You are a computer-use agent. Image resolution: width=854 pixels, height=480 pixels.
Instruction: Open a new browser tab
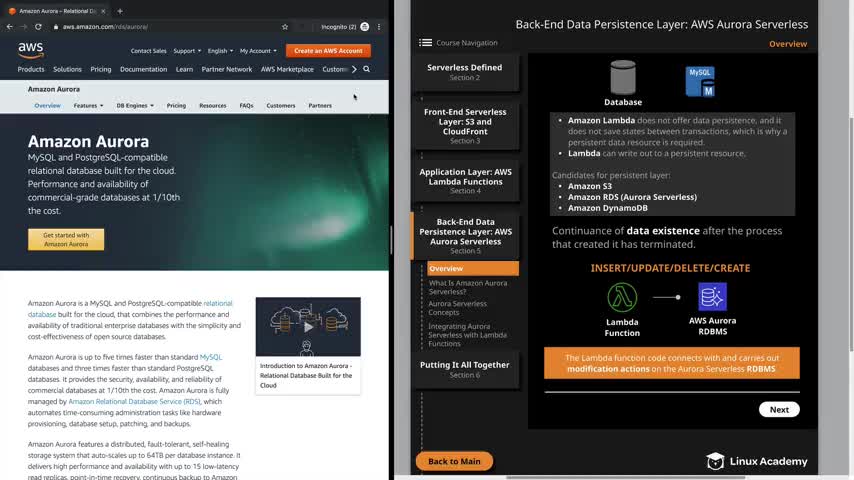pos(120,11)
